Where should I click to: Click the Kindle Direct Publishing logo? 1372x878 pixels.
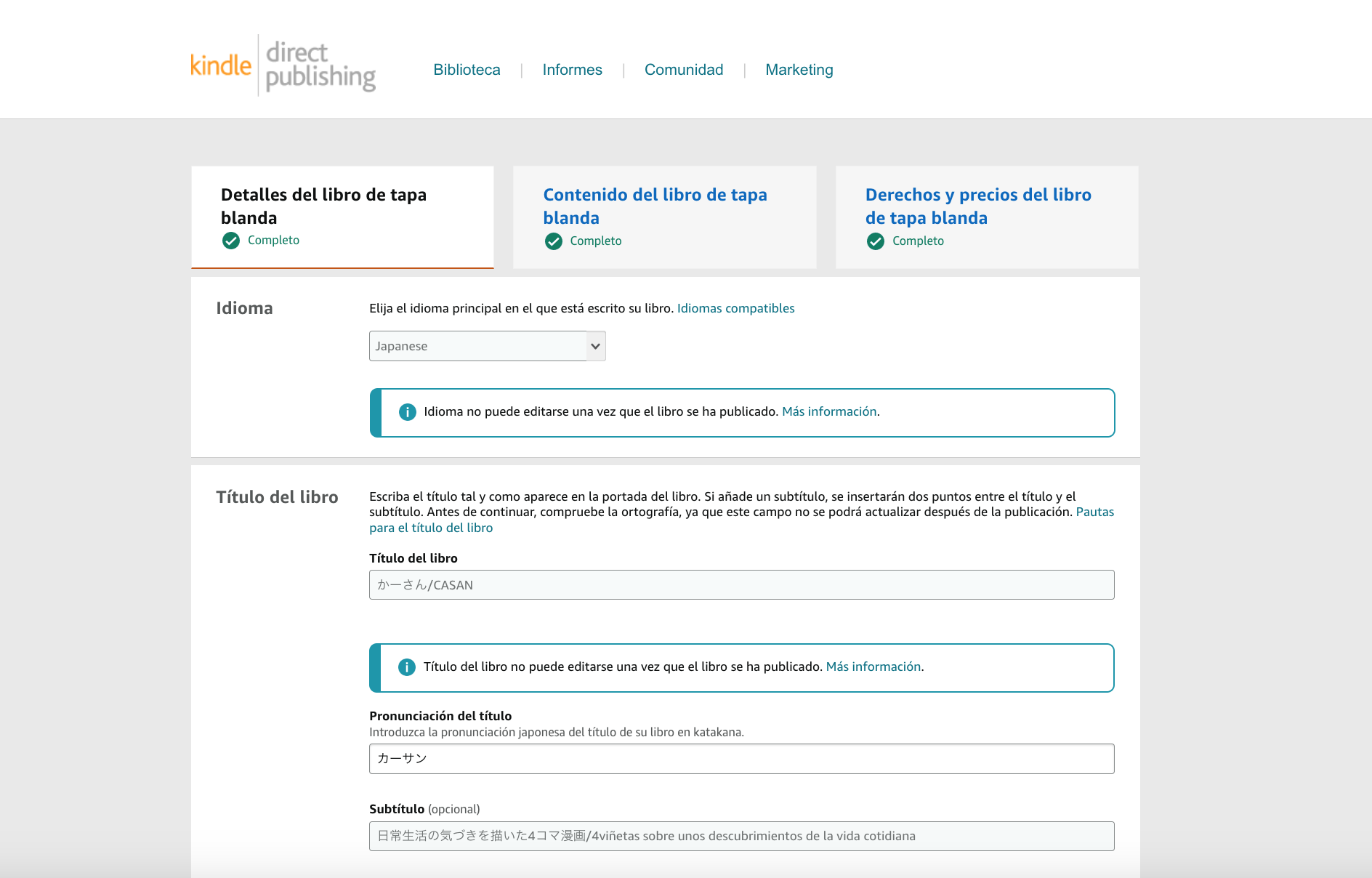[283, 65]
